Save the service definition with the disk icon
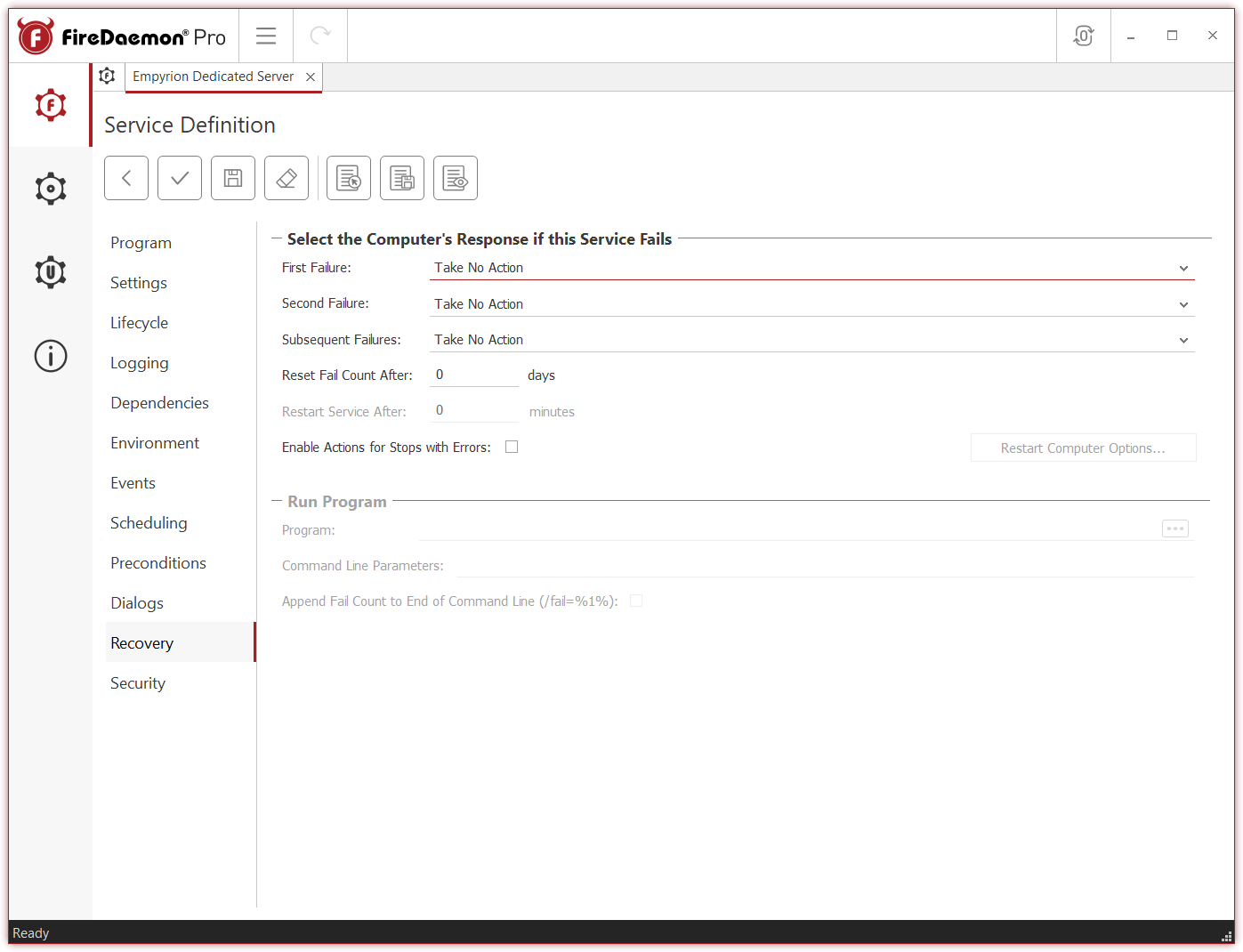The width and height of the screenshot is (1243, 952). coord(232,177)
